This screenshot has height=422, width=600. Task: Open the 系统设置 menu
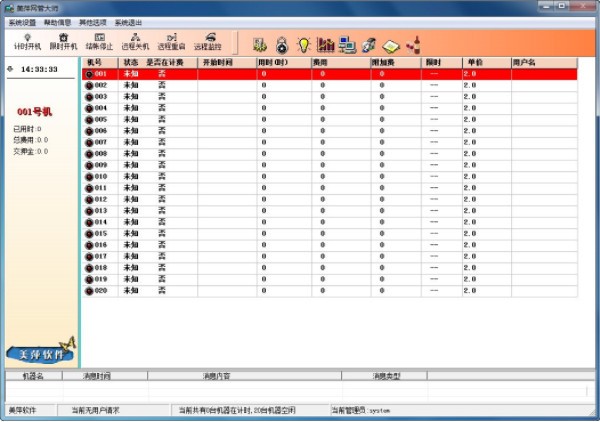pos(22,23)
